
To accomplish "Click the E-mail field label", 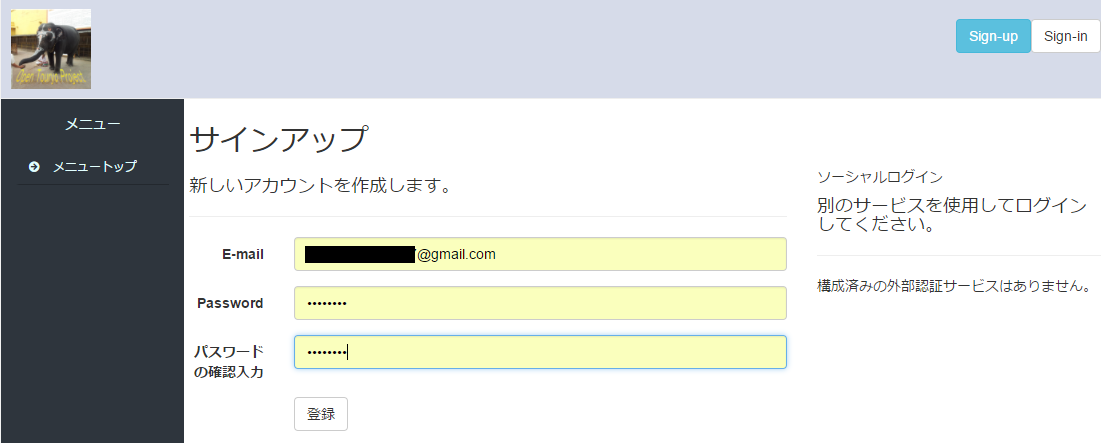I will click(242, 254).
